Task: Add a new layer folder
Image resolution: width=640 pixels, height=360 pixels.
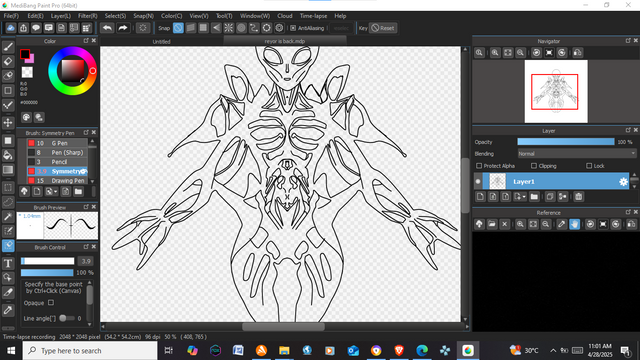Action: click(x=534, y=197)
